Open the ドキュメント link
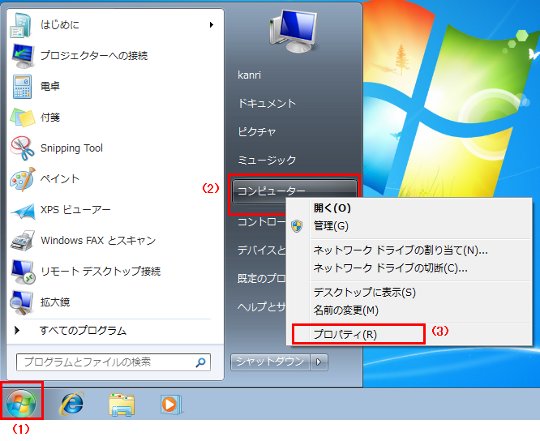This screenshot has width=540, height=441. click(x=267, y=103)
